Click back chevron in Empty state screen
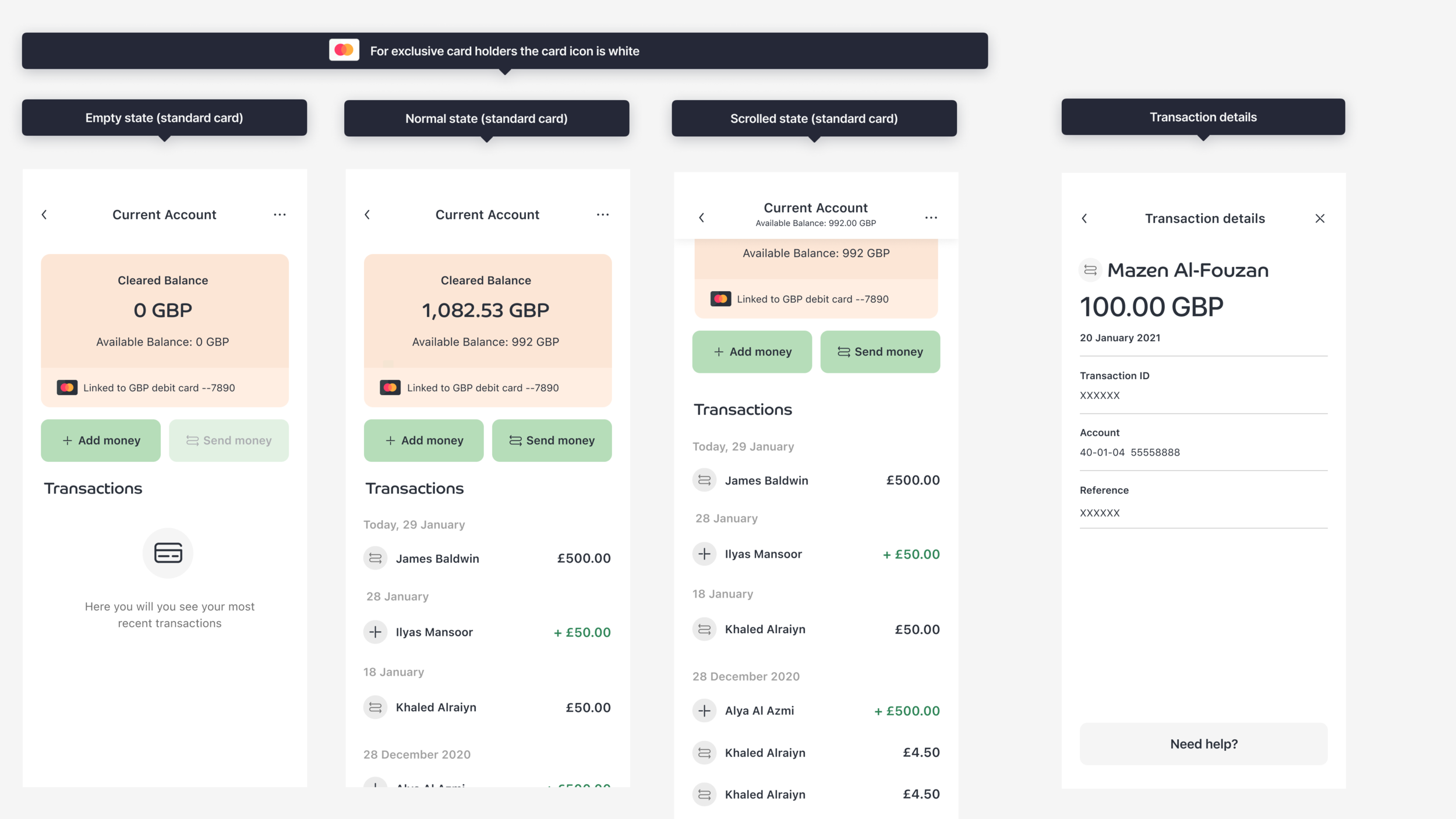 pyautogui.click(x=44, y=215)
